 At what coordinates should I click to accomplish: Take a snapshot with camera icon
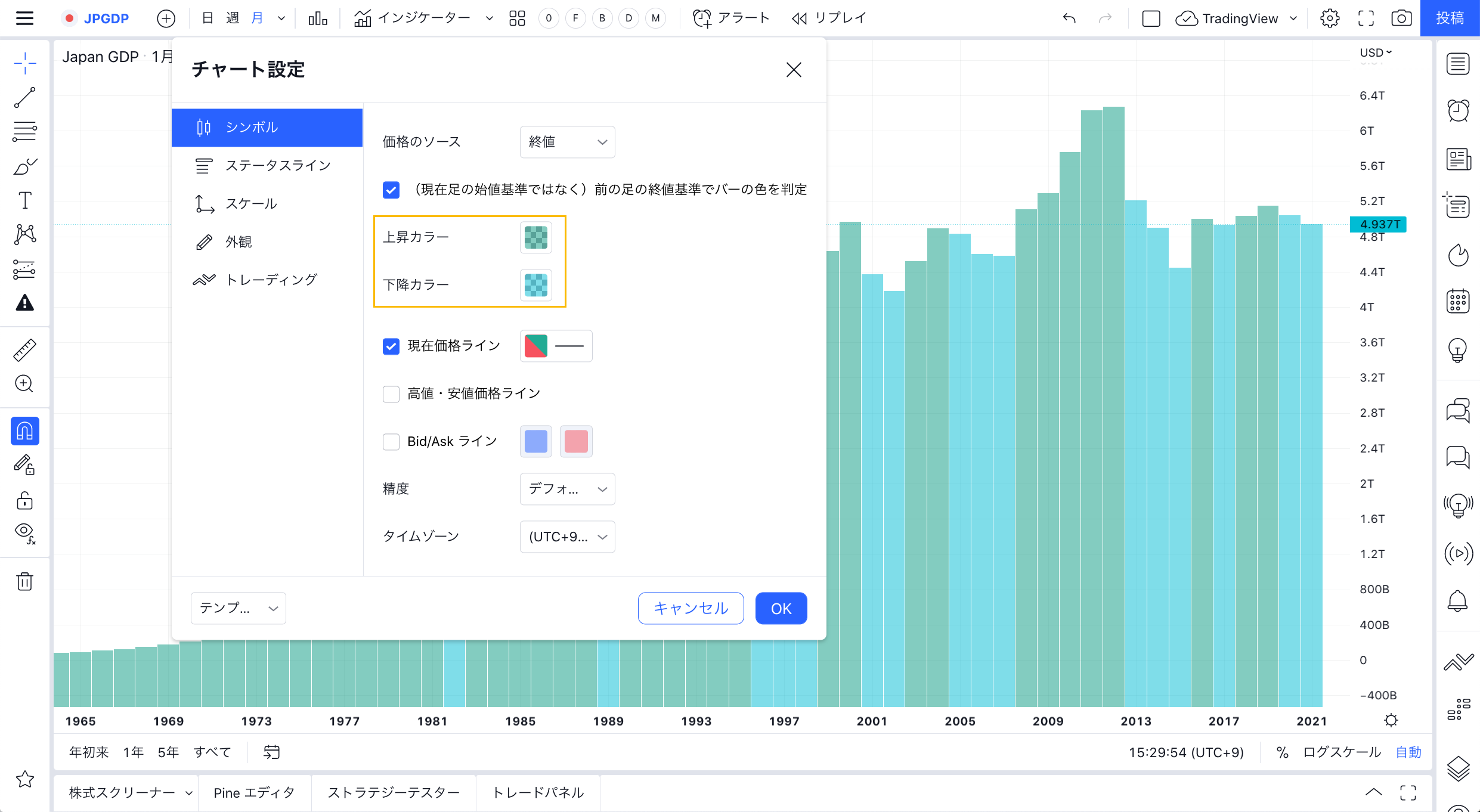1401,18
